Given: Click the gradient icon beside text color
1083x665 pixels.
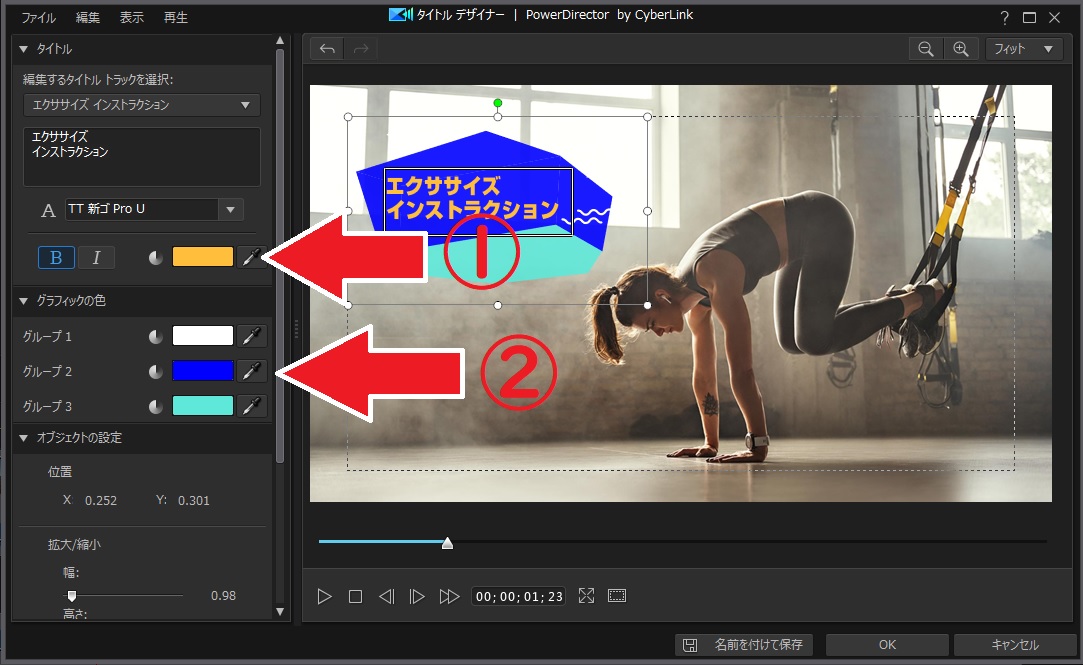Looking at the screenshot, I should pos(156,258).
